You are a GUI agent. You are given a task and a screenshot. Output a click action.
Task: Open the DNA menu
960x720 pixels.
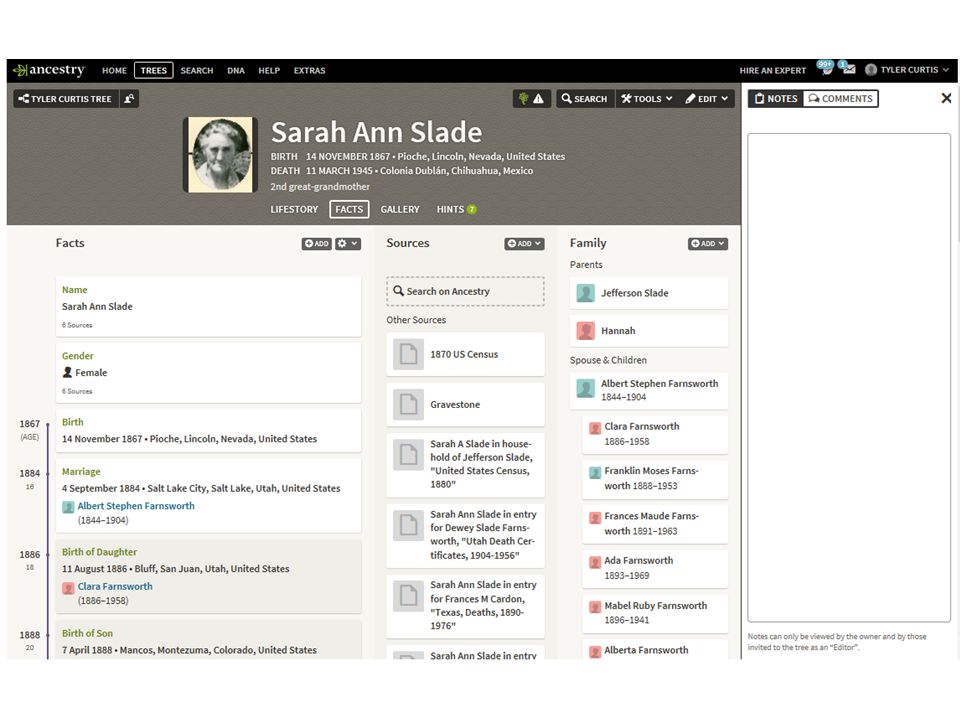point(236,70)
